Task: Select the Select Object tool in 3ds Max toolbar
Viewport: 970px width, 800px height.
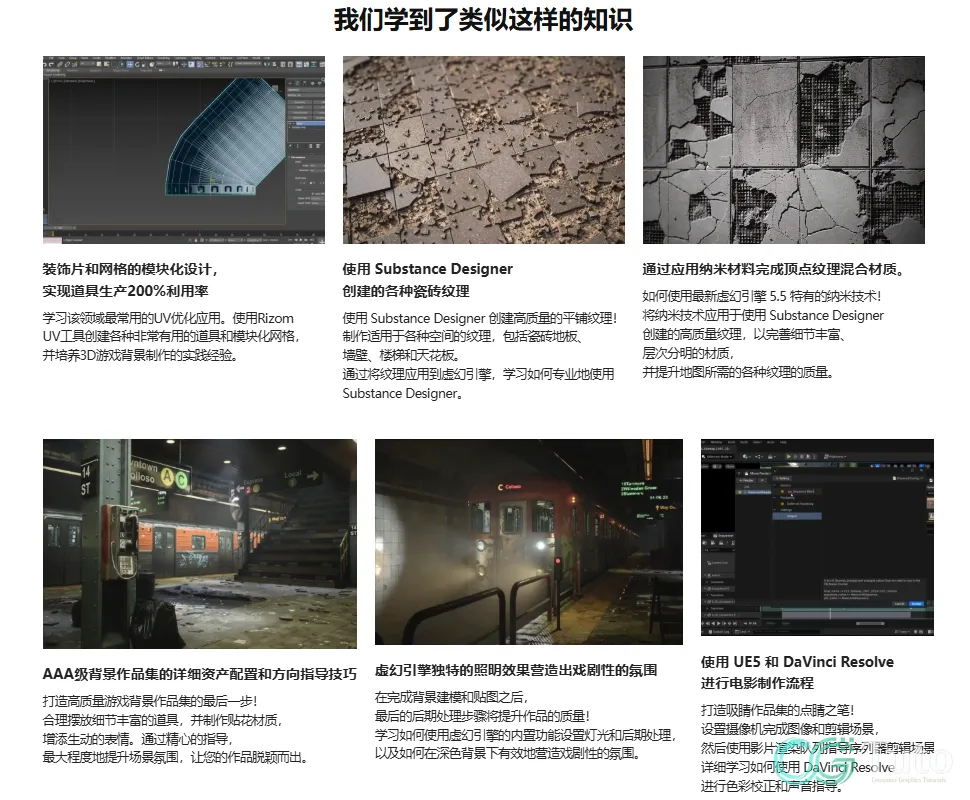Action: (x=98, y=64)
